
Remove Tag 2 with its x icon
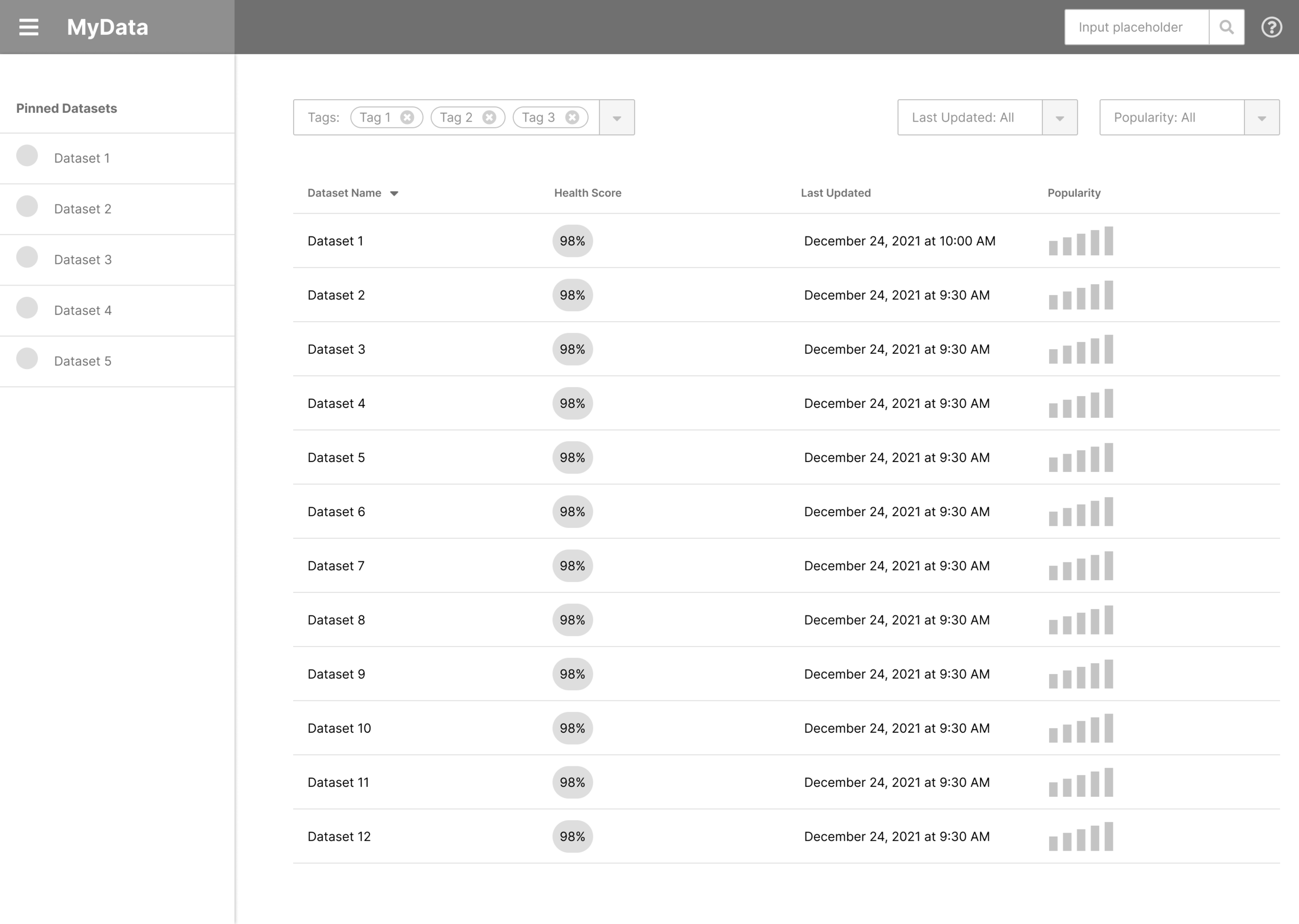click(489, 117)
